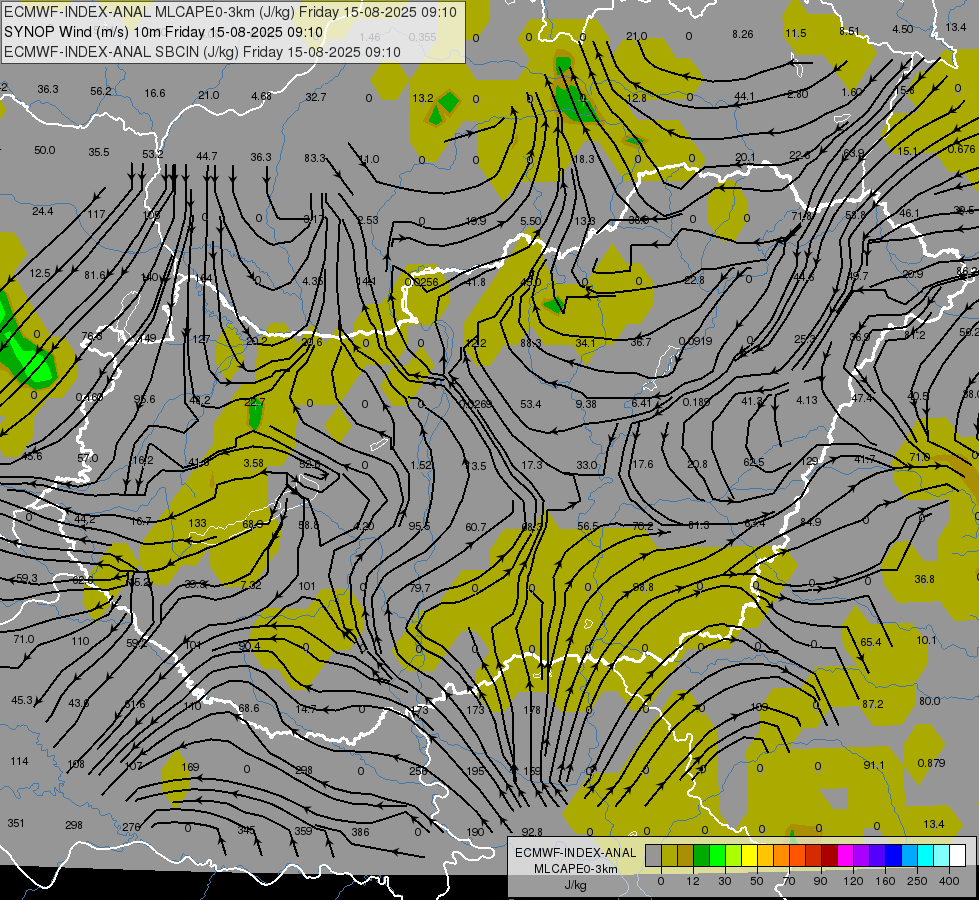This screenshot has height=900, width=979.
Task: Click the legend tick label 90
Action: click(x=820, y=881)
